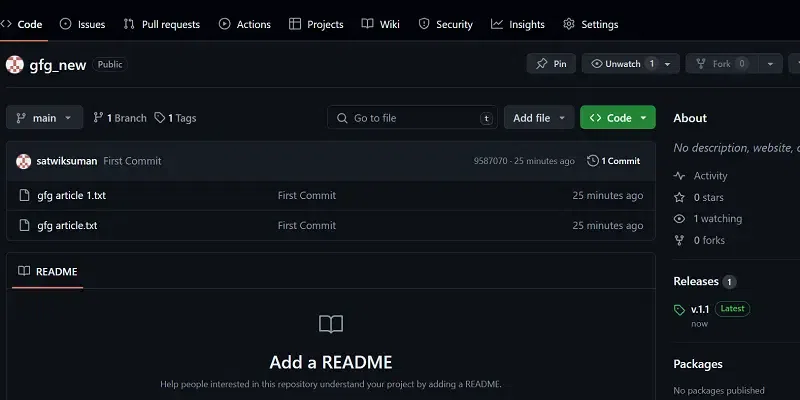Open the Wiki tab

click(x=380, y=24)
